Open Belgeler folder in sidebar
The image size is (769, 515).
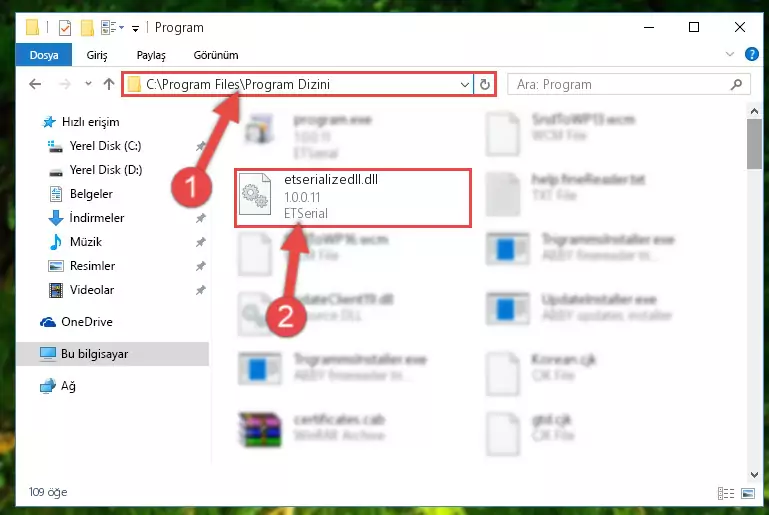click(91, 194)
